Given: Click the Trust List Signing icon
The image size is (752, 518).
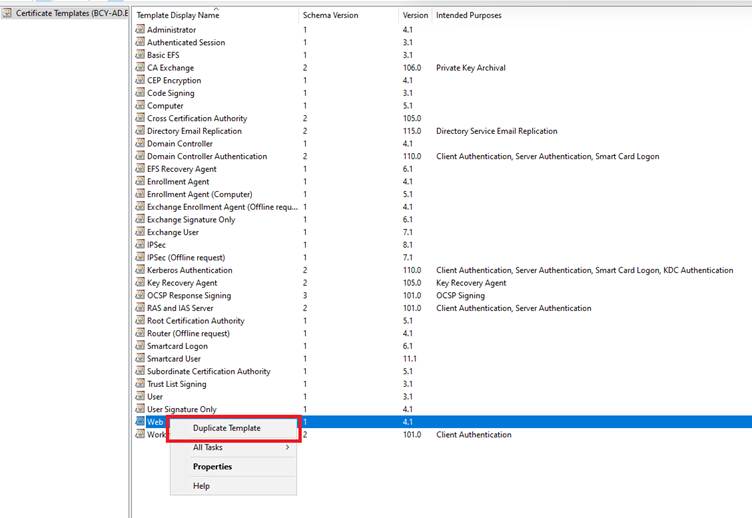Looking at the screenshot, I should coord(140,384).
